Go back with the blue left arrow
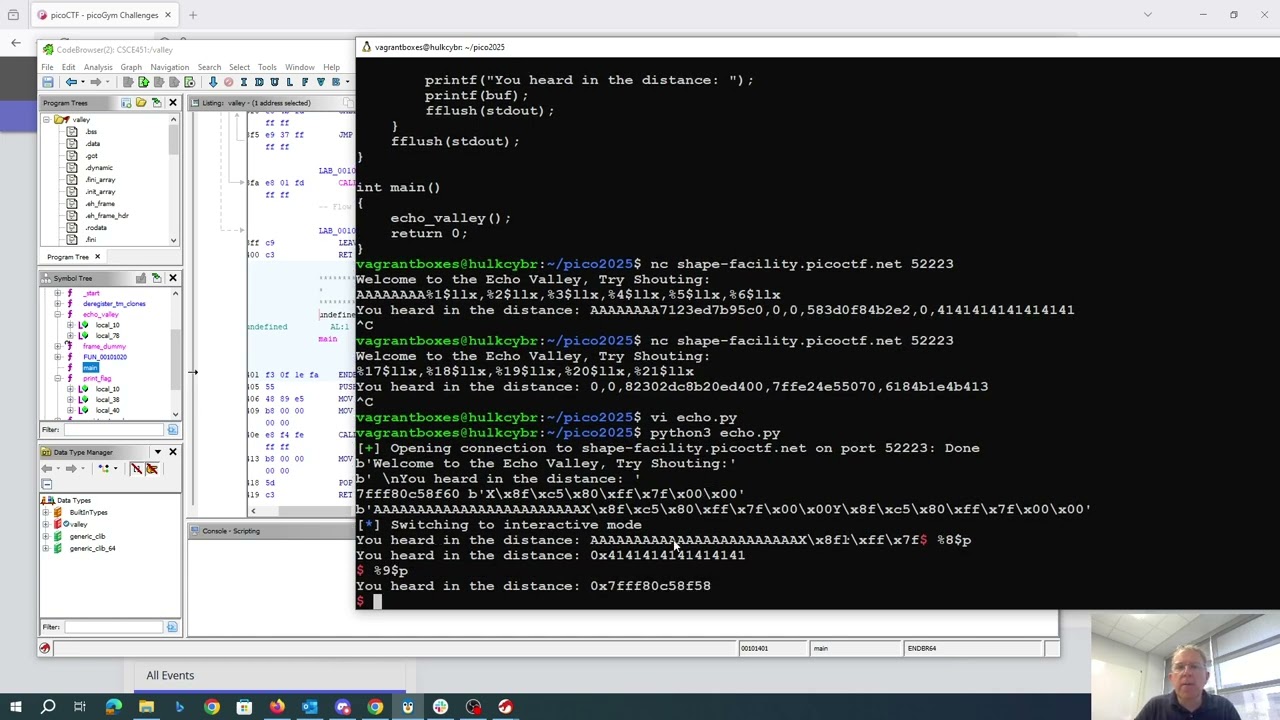1280x720 pixels. tap(71, 82)
